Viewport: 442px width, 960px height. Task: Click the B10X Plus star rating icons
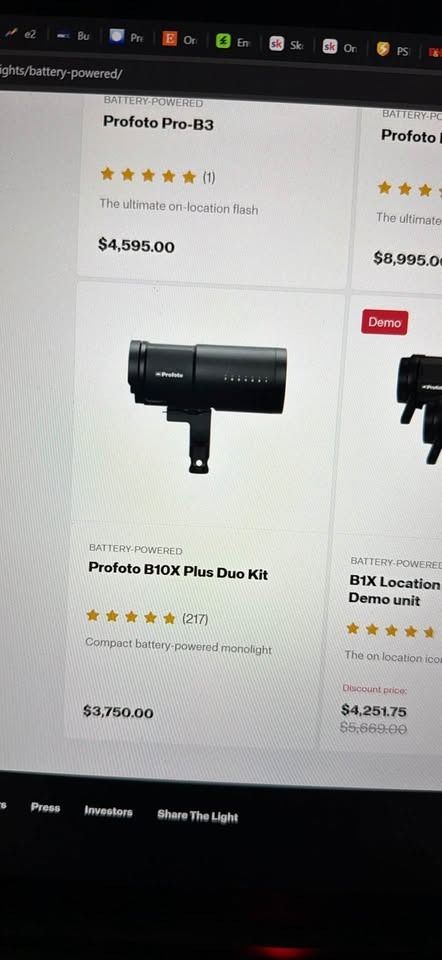click(x=131, y=617)
